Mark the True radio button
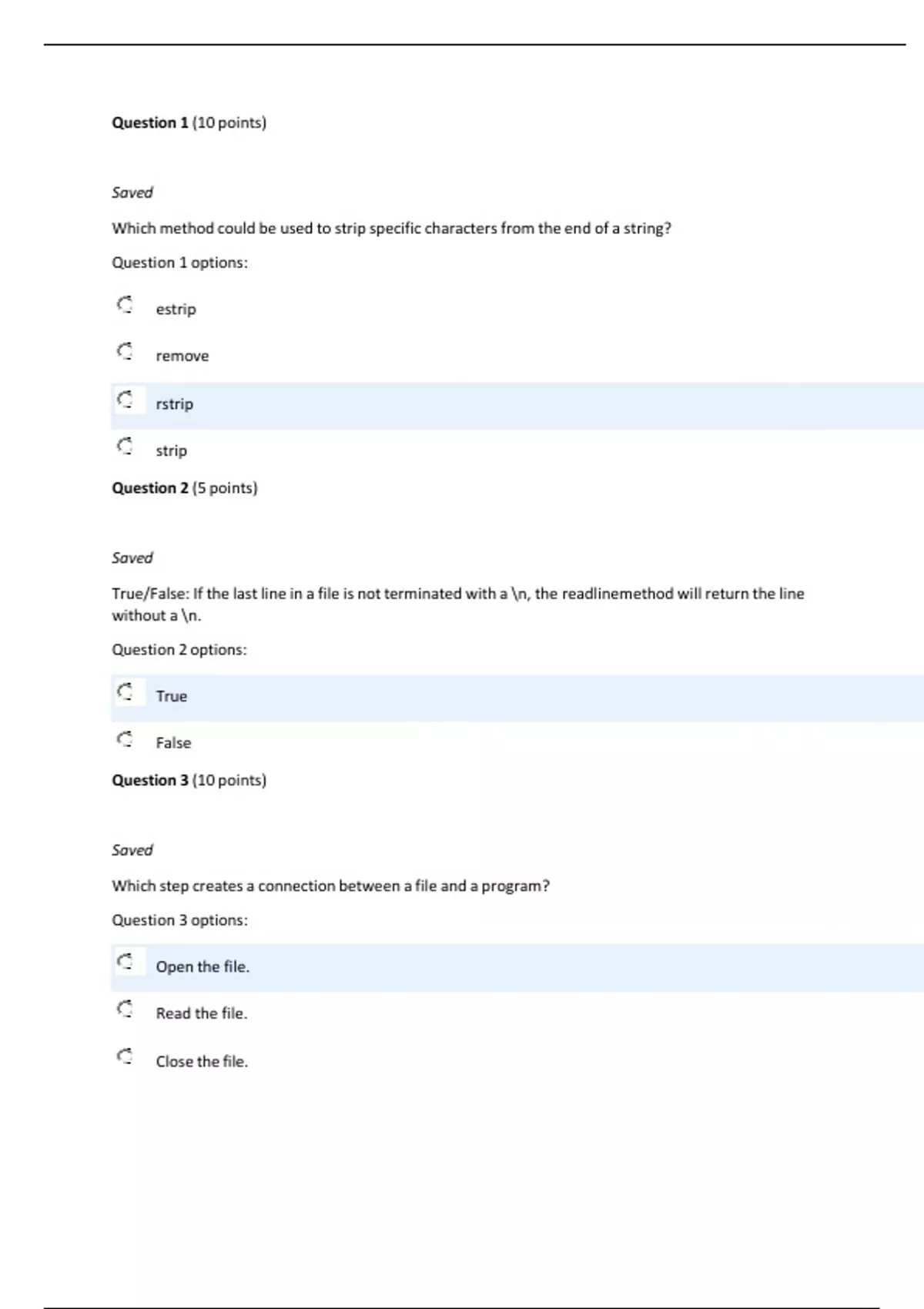 pyautogui.click(x=125, y=691)
